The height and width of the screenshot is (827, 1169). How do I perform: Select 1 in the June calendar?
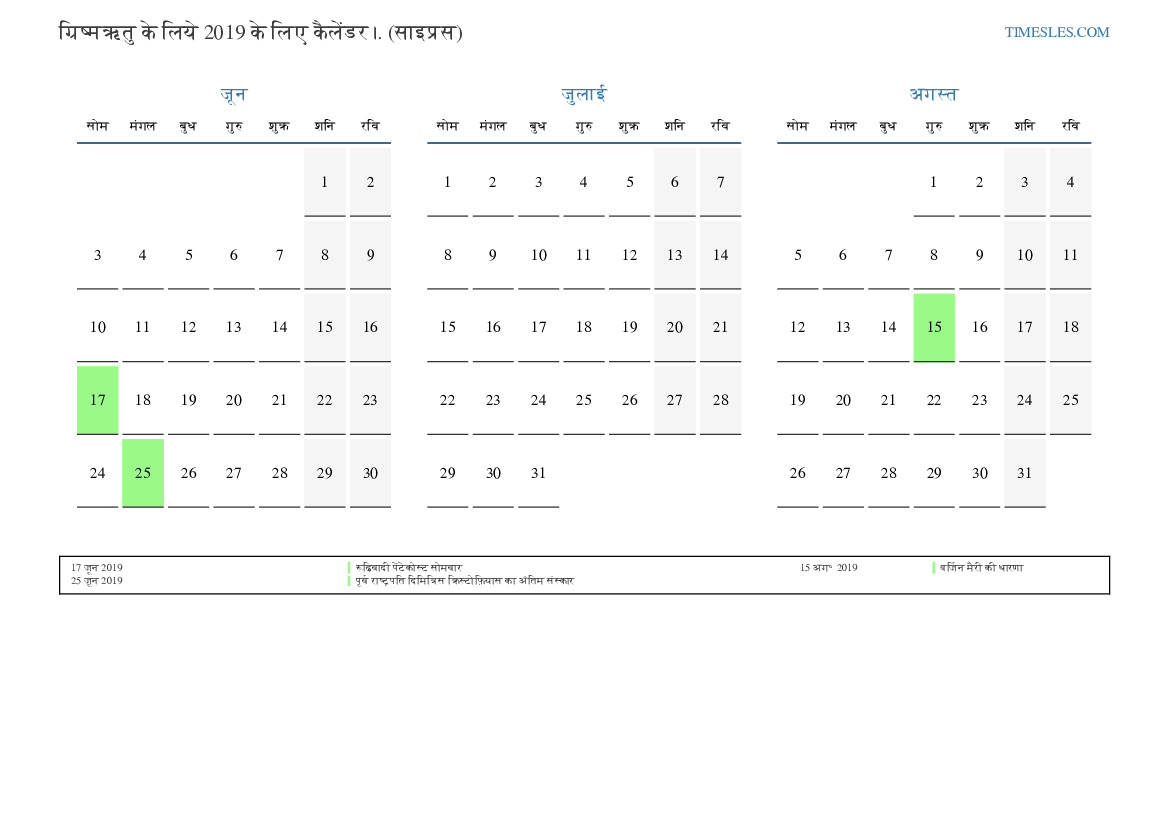click(324, 182)
